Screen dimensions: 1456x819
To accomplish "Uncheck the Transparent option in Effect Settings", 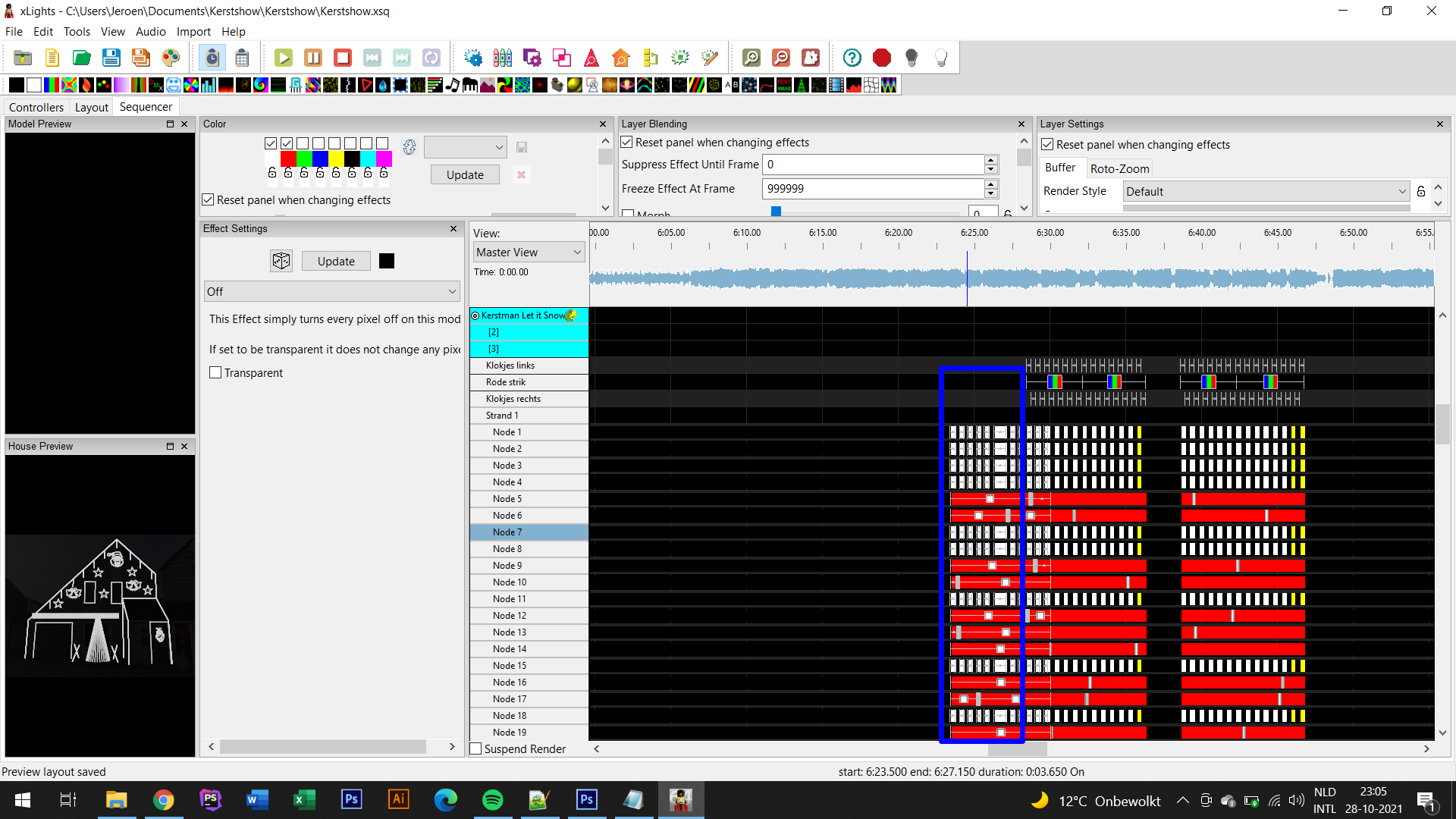I will 215,372.
